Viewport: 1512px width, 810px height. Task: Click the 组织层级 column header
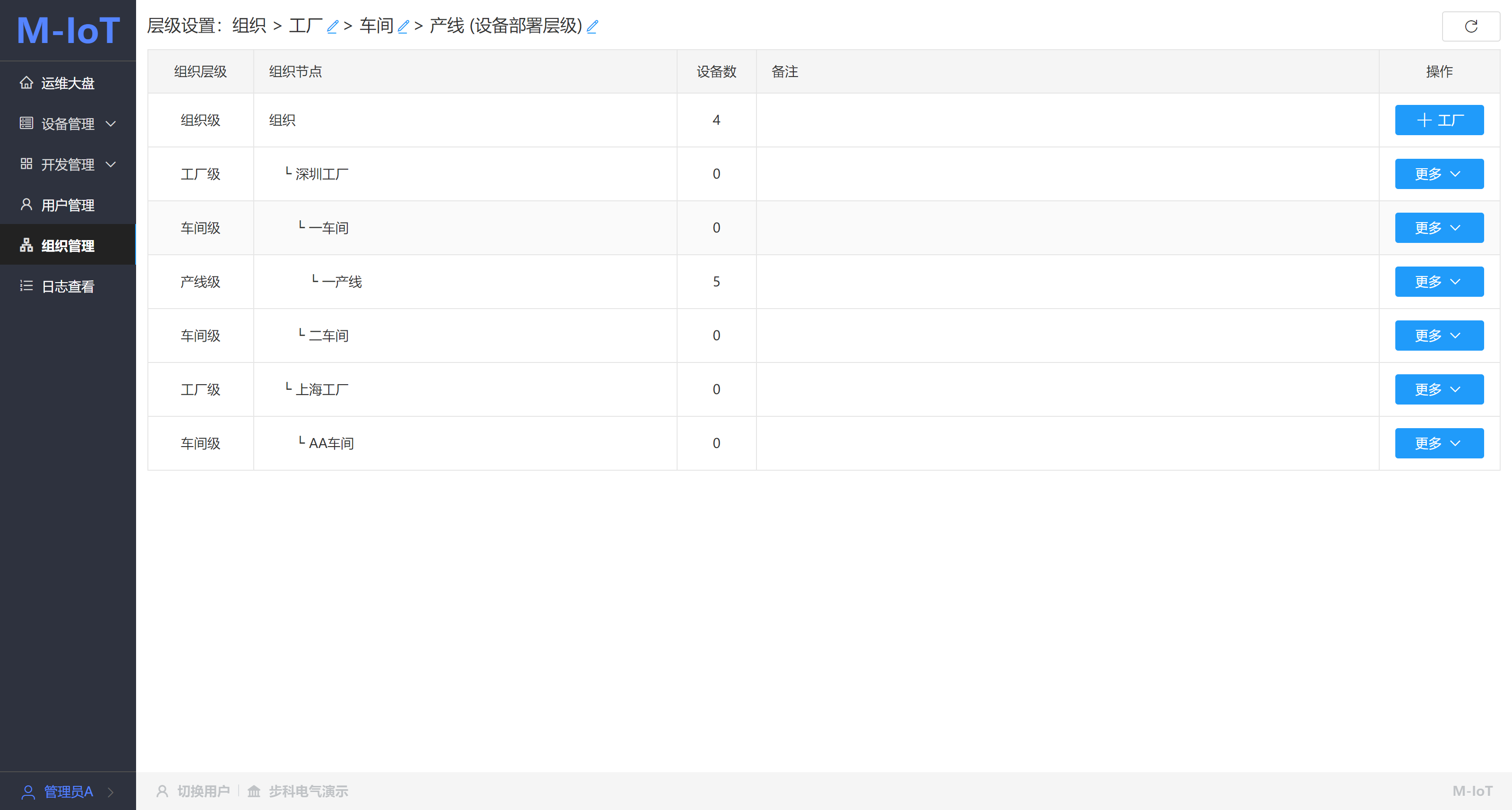pyautogui.click(x=200, y=72)
